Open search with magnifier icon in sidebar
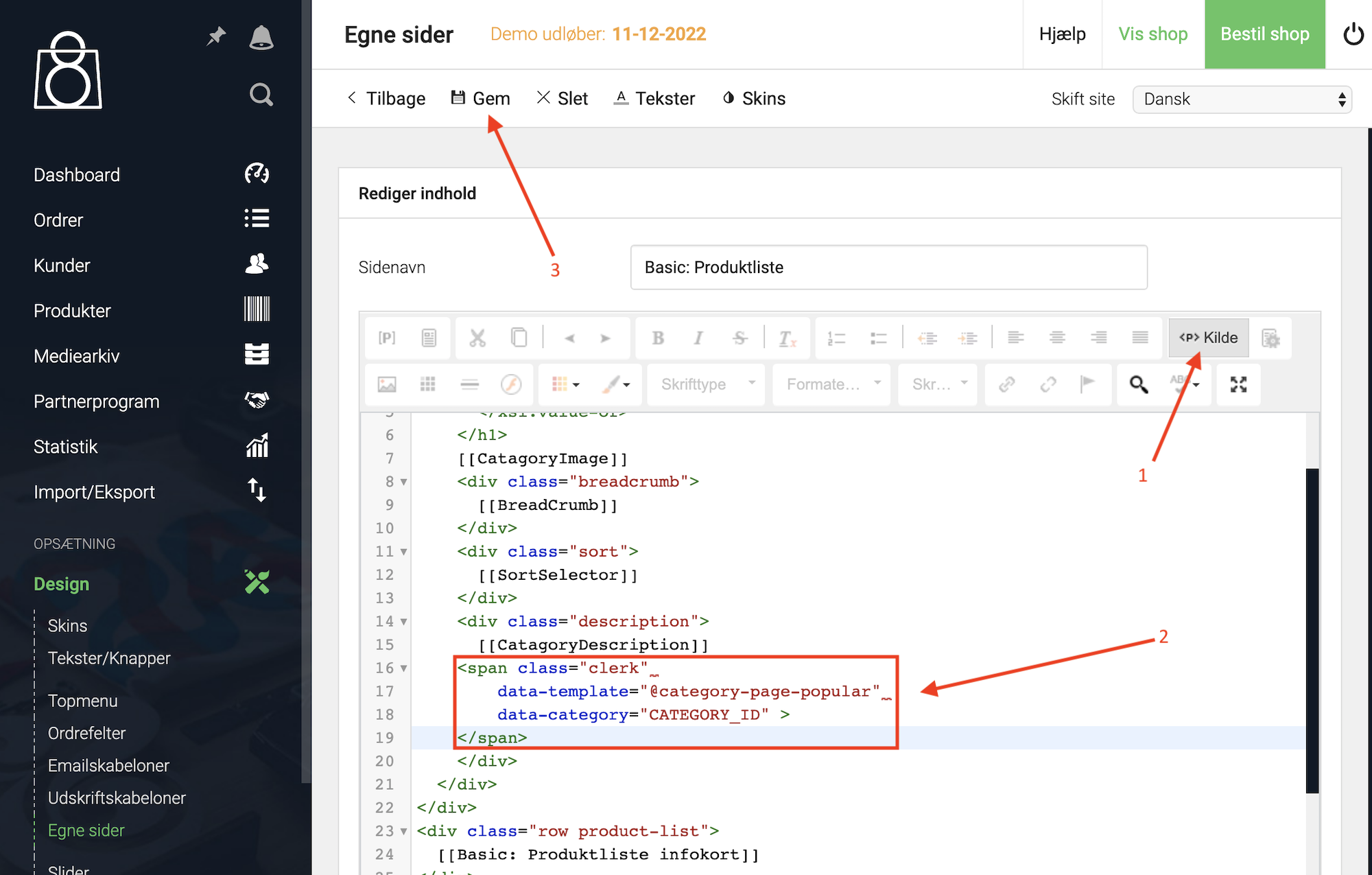 pos(261,94)
